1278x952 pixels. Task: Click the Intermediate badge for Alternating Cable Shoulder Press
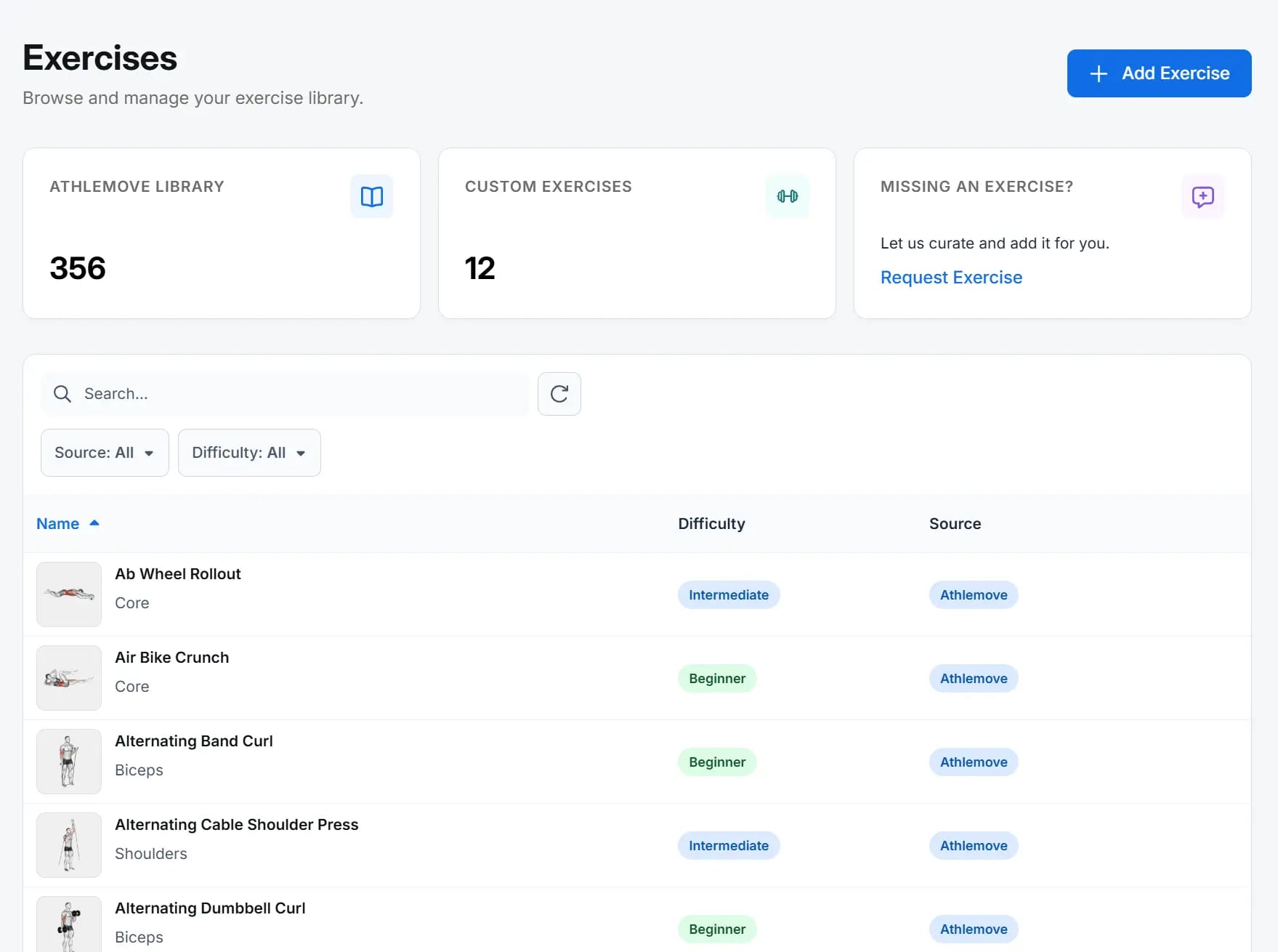click(728, 845)
